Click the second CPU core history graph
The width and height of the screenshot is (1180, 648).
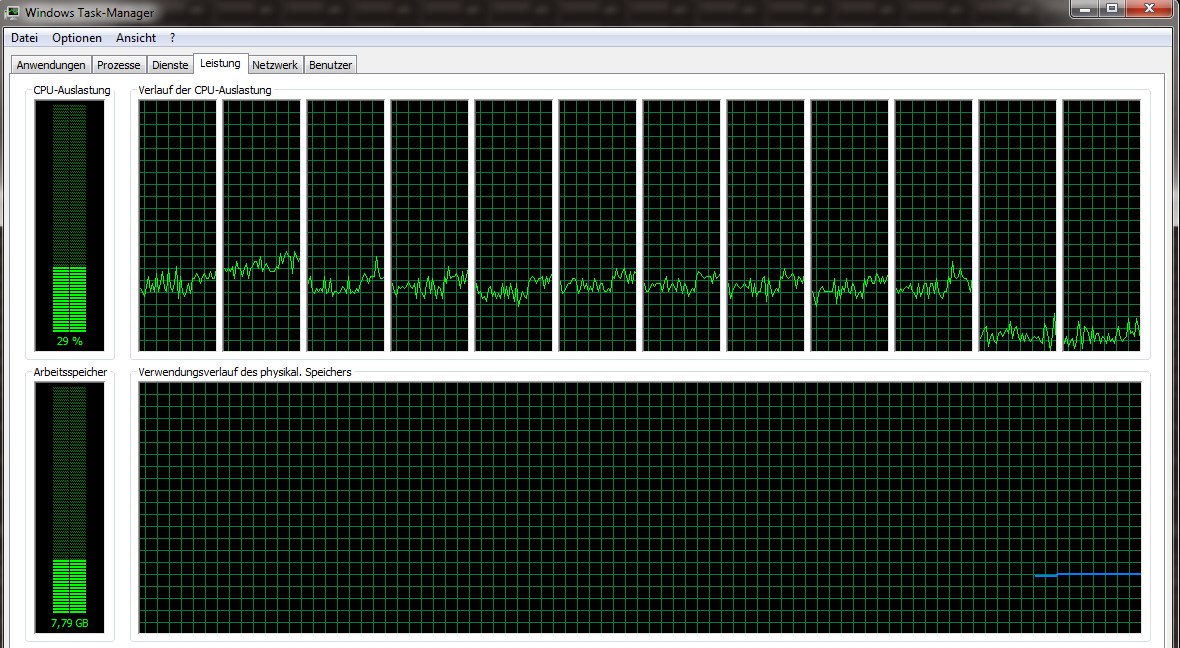(x=261, y=226)
